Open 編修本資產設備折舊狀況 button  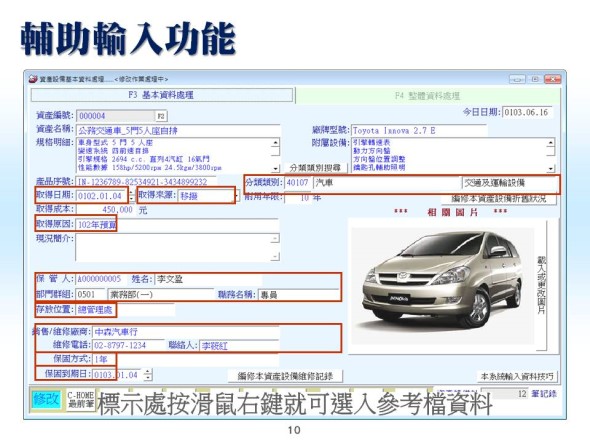pos(499,198)
